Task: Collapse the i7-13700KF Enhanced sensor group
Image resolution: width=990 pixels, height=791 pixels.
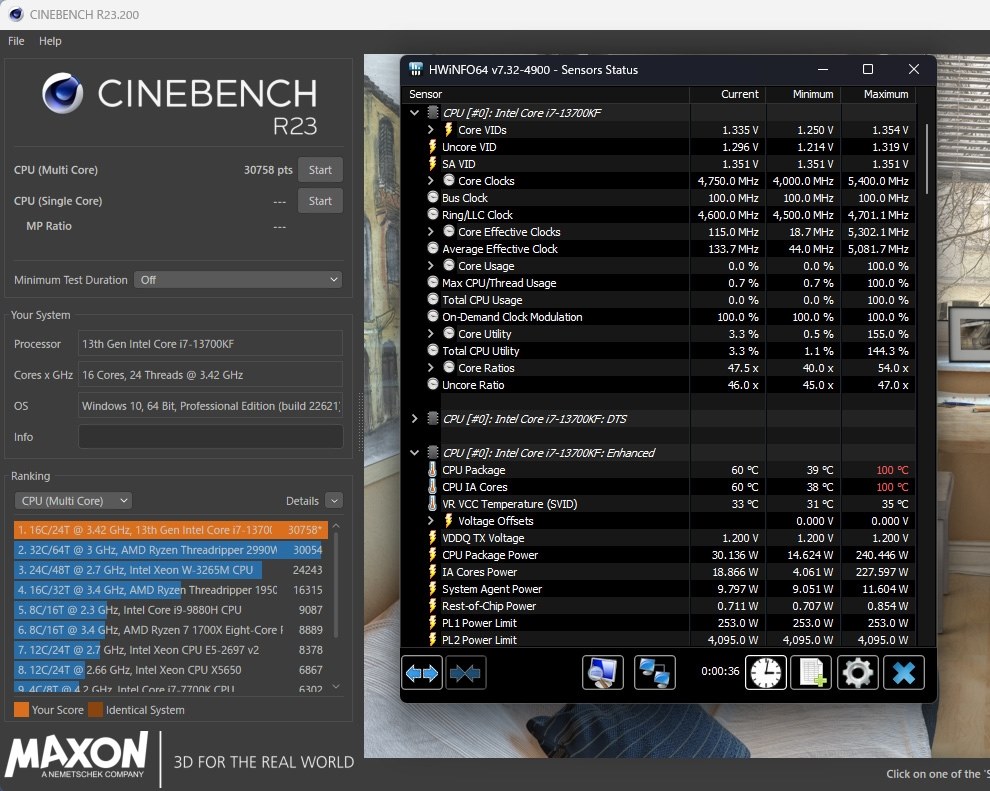Action: [414, 453]
